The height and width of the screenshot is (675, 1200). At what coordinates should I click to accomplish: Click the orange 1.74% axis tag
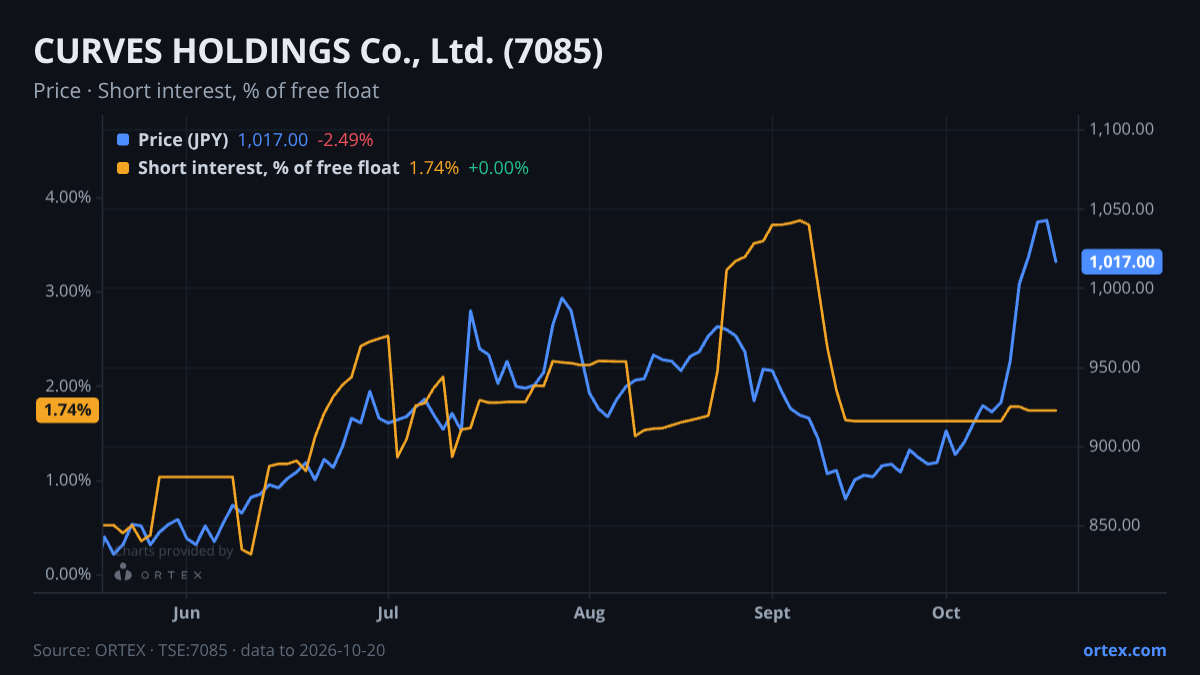pos(67,410)
